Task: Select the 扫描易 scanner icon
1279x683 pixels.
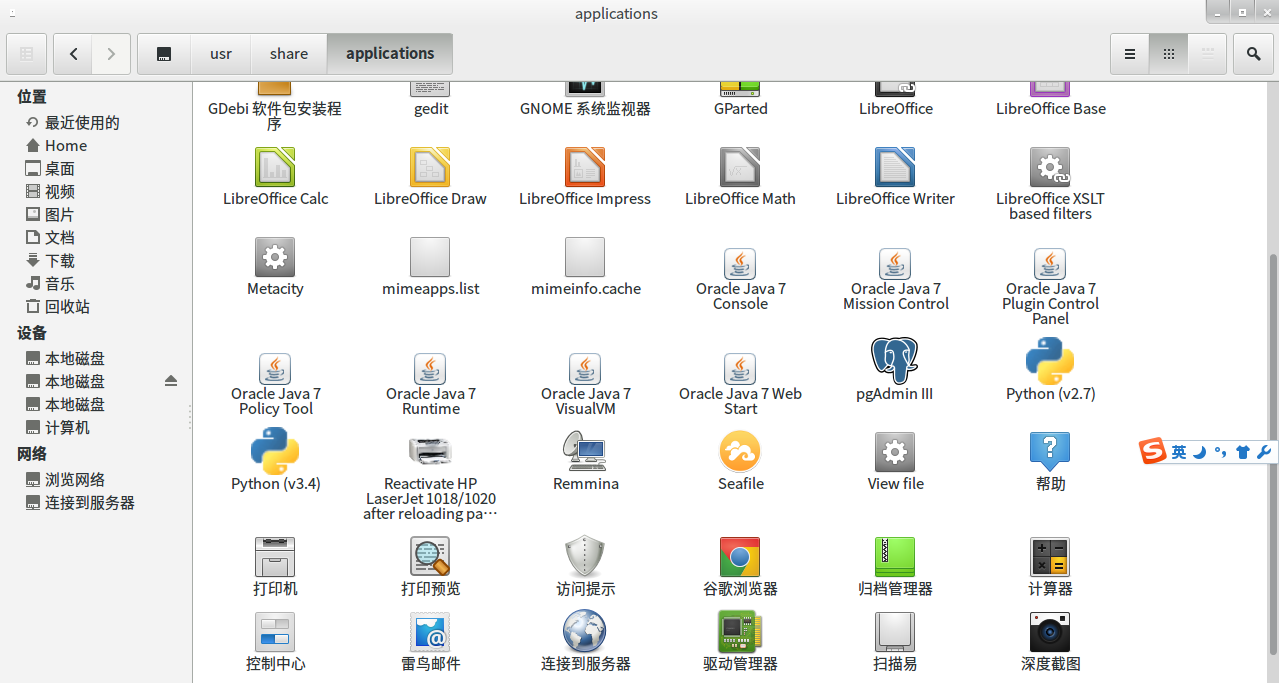Action: coord(895,632)
